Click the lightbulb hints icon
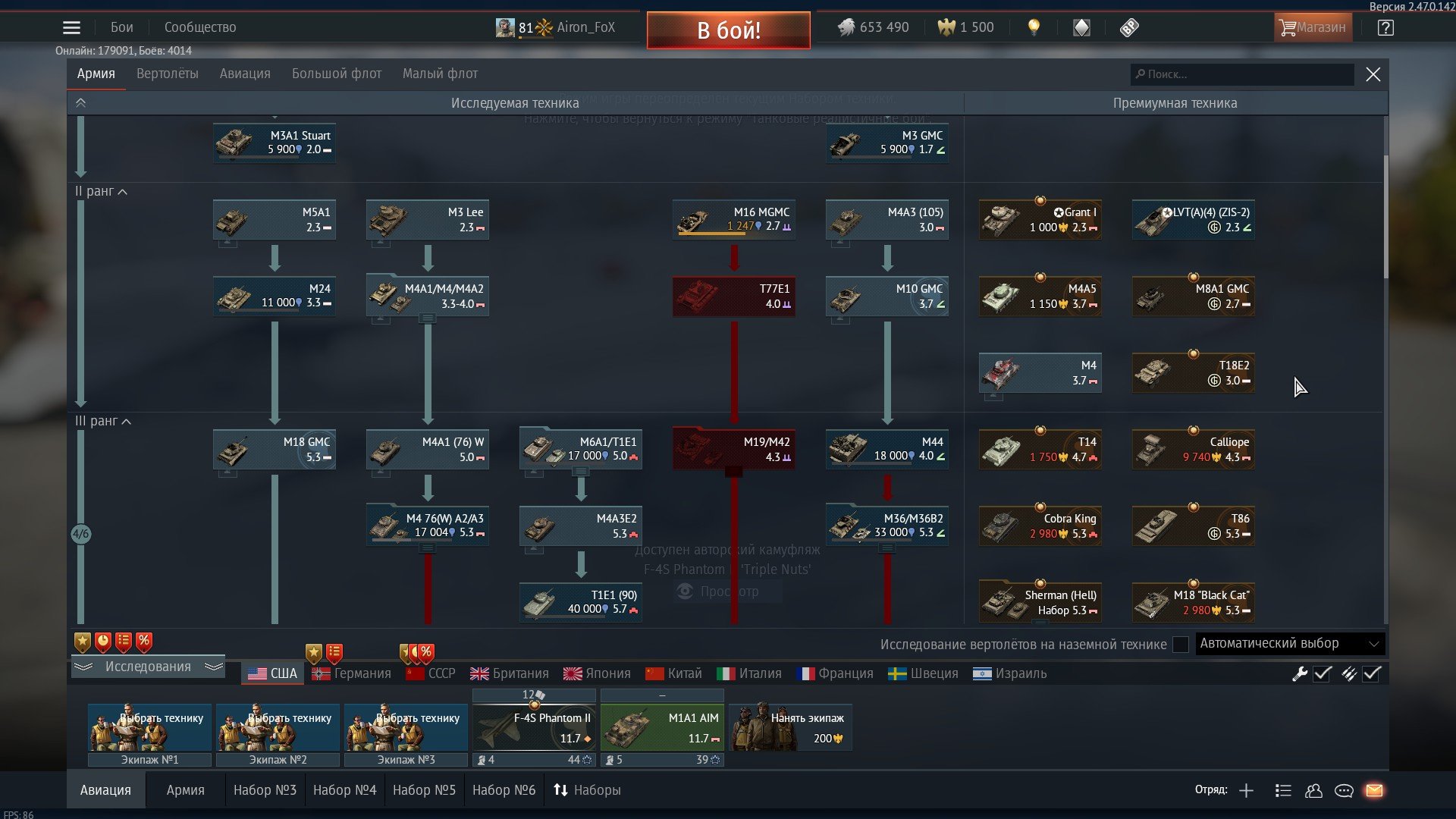Image resolution: width=1456 pixels, height=819 pixels. tap(1034, 28)
